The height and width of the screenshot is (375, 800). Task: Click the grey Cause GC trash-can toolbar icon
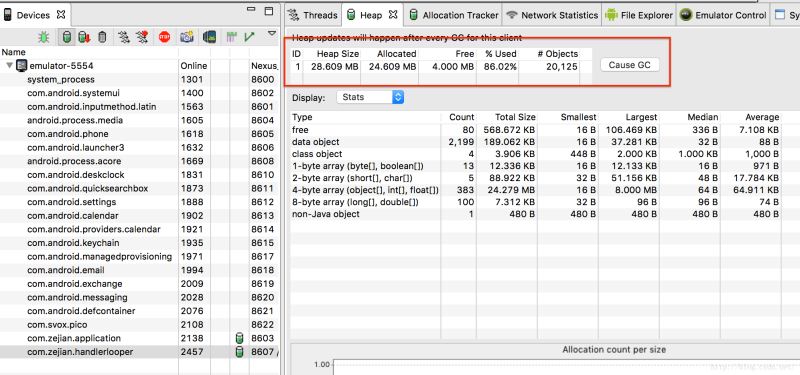tap(102, 37)
